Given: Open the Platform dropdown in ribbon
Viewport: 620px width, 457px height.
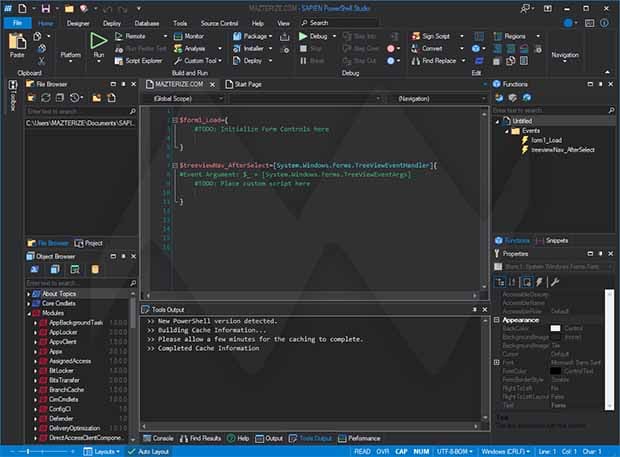Looking at the screenshot, I should point(70,56).
